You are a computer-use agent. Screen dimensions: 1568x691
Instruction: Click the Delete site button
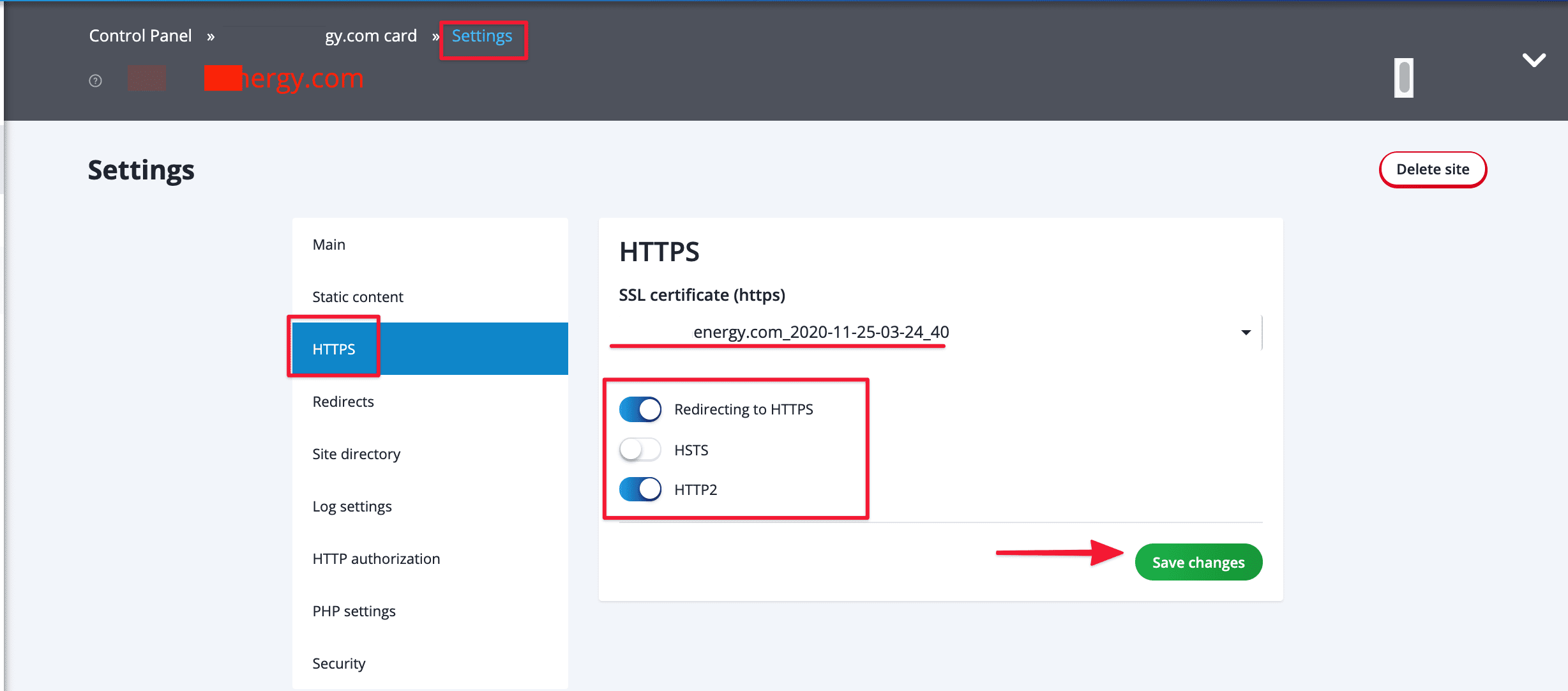coord(1432,169)
